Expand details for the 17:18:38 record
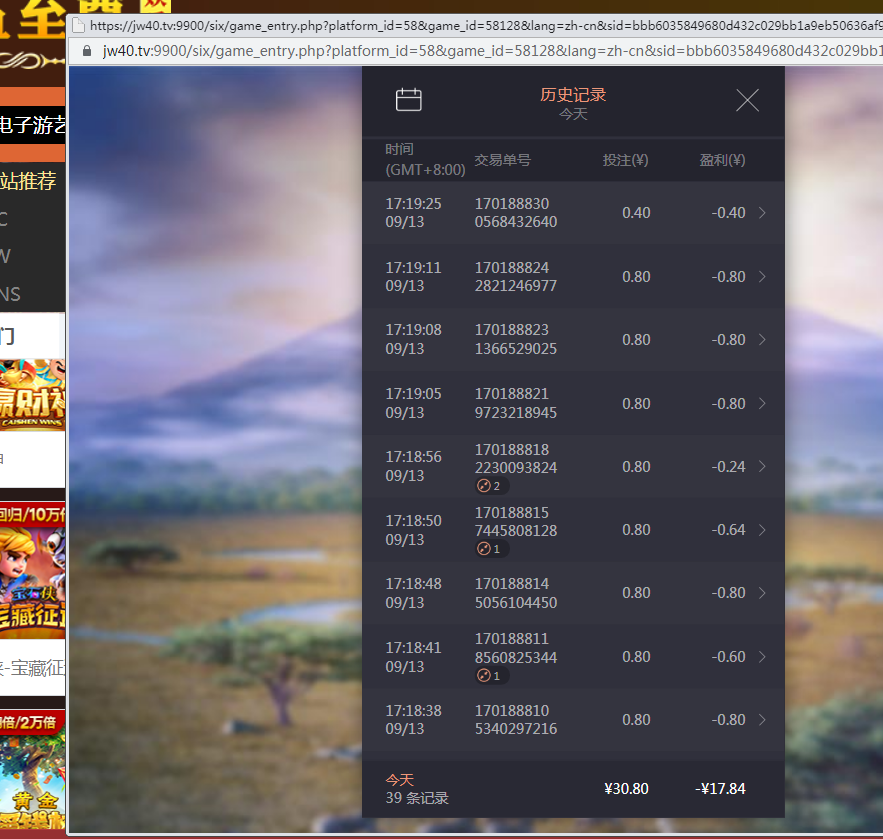 click(x=762, y=720)
